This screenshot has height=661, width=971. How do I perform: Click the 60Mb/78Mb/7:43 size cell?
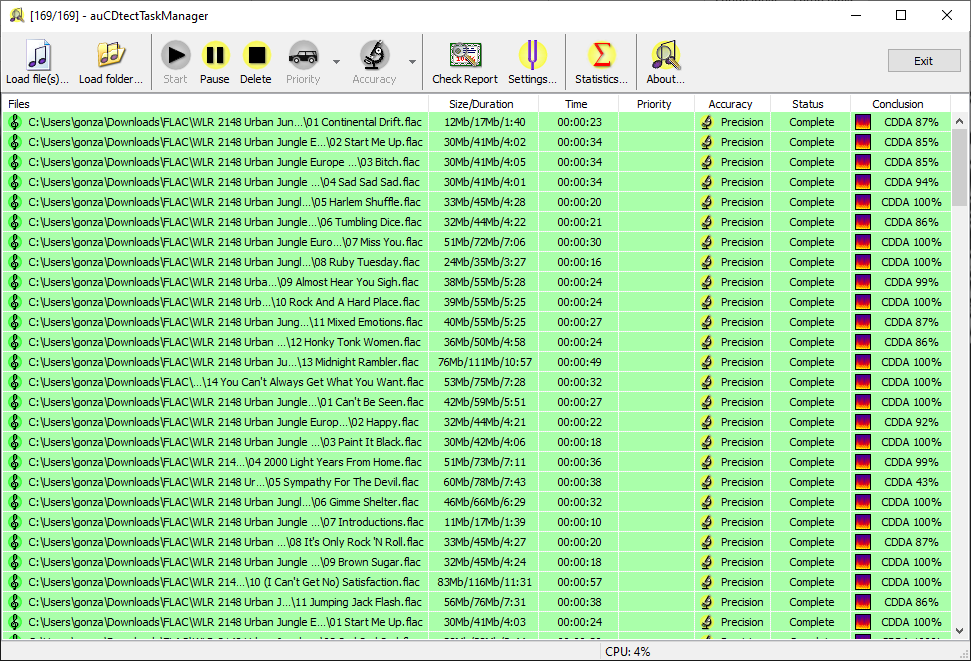(x=485, y=482)
